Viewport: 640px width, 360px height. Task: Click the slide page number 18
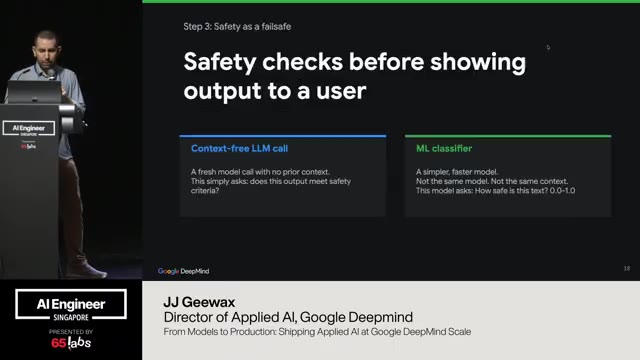627,269
